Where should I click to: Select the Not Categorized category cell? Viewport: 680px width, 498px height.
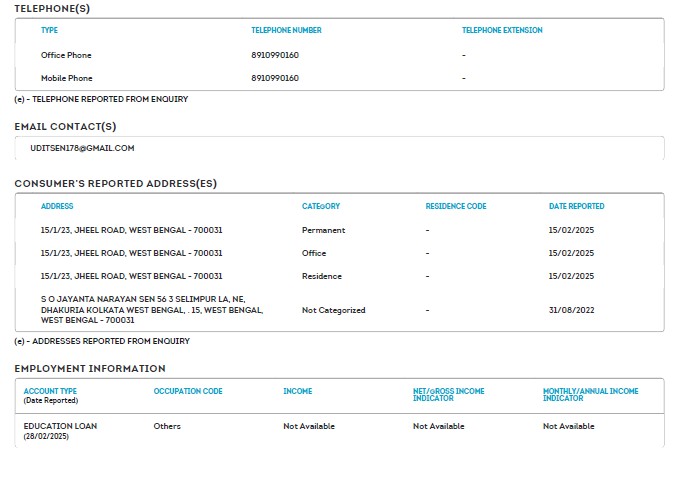334,310
